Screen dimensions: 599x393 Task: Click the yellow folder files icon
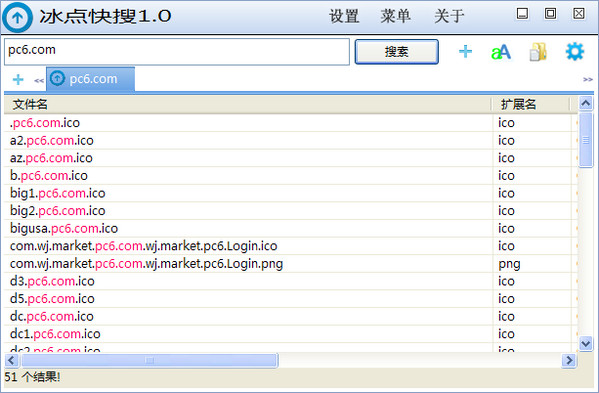(538, 52)
